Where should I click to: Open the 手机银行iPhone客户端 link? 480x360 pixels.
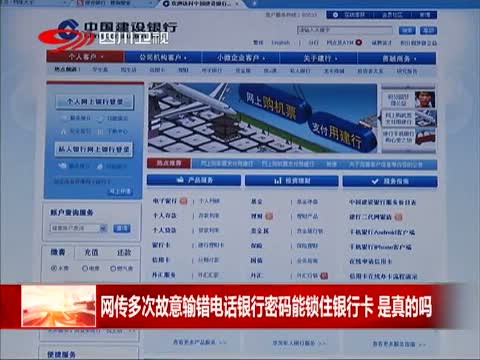[380, 247]
